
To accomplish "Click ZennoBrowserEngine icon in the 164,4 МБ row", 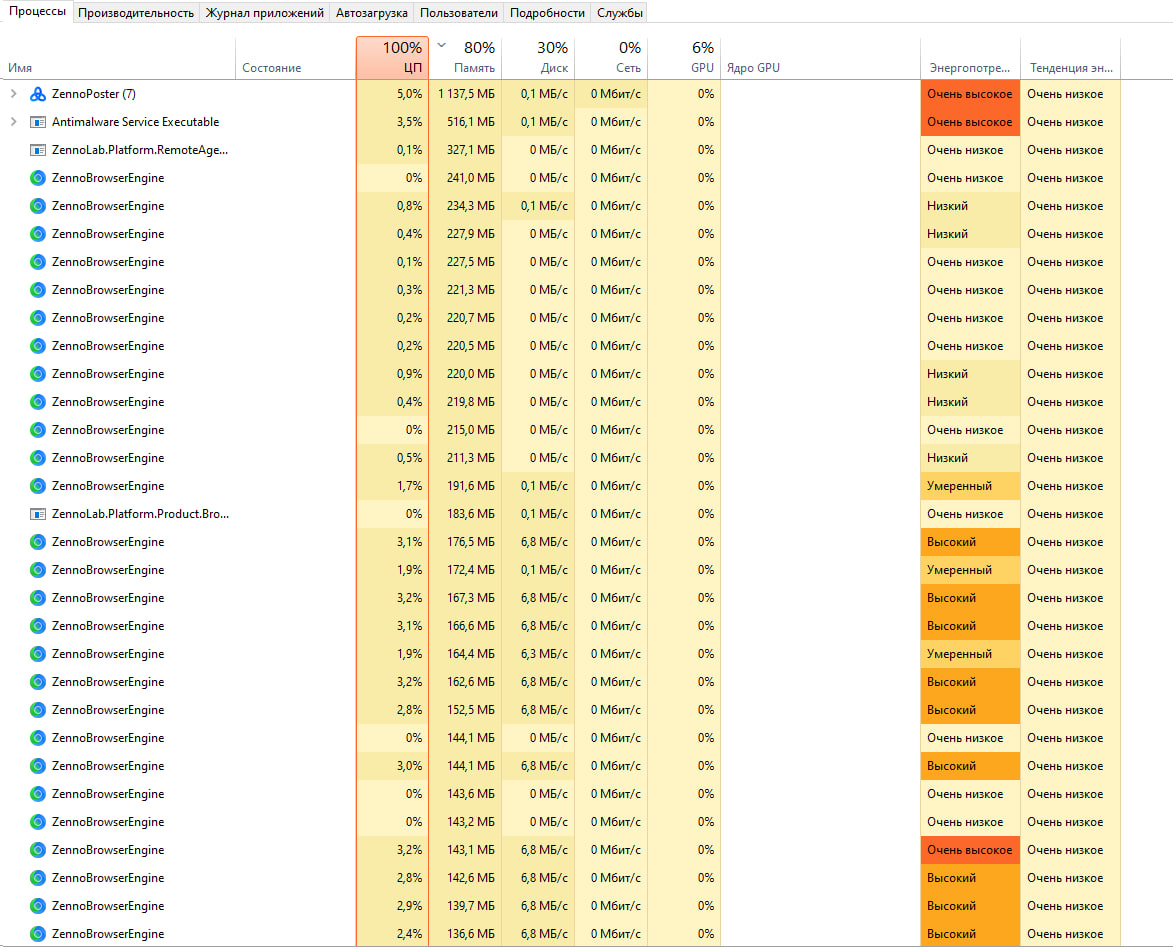I will point(38,654).
